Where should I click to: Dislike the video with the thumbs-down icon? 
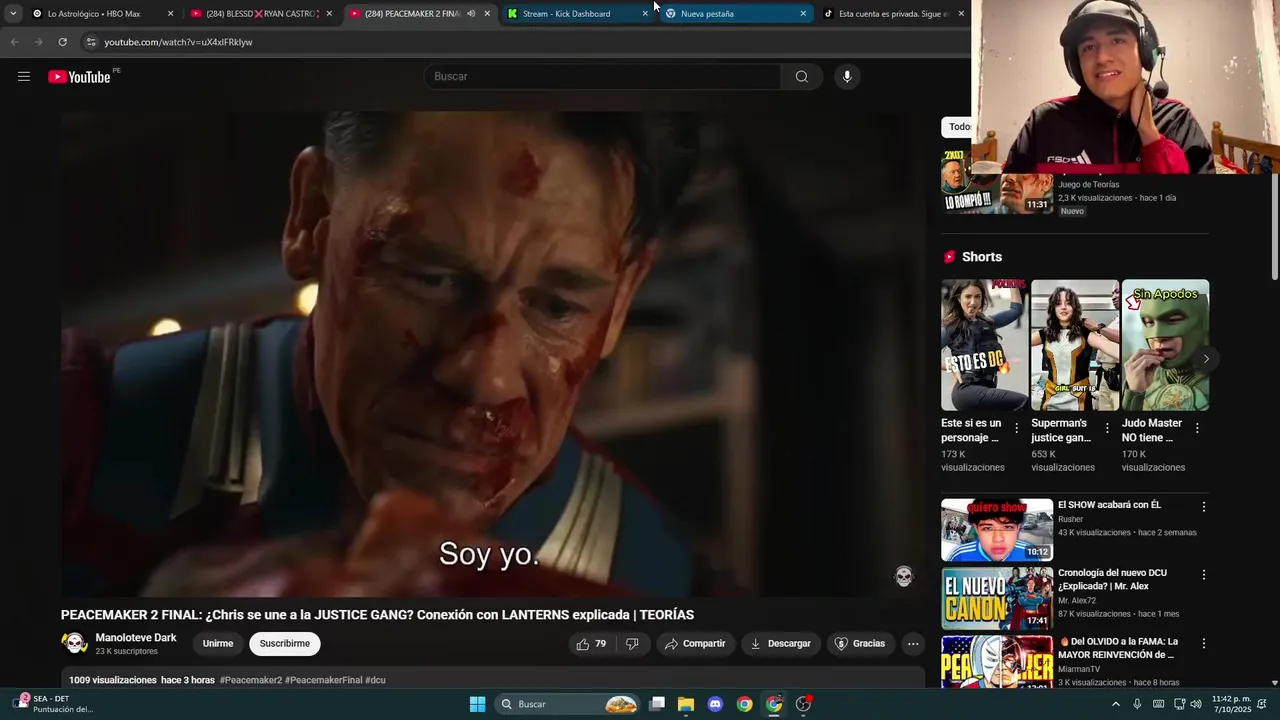coord(632,644)
